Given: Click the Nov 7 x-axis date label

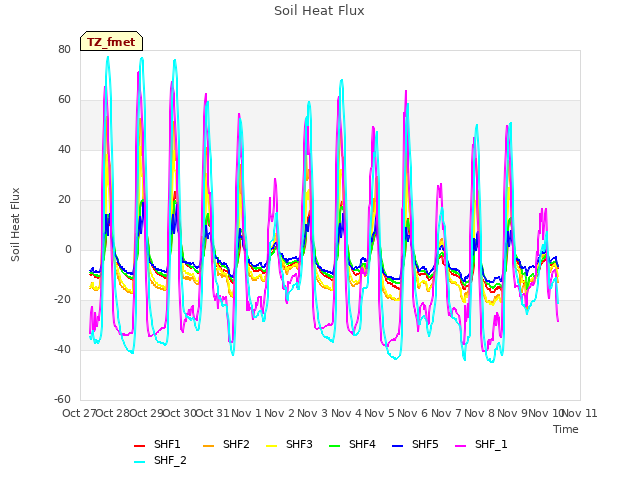Looking at the screenshot, I should [446, 413].
